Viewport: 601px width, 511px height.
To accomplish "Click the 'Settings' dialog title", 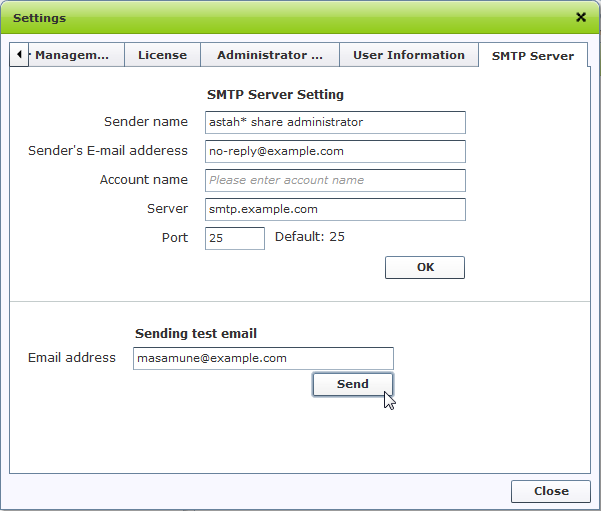I will [x=39, y=18].
